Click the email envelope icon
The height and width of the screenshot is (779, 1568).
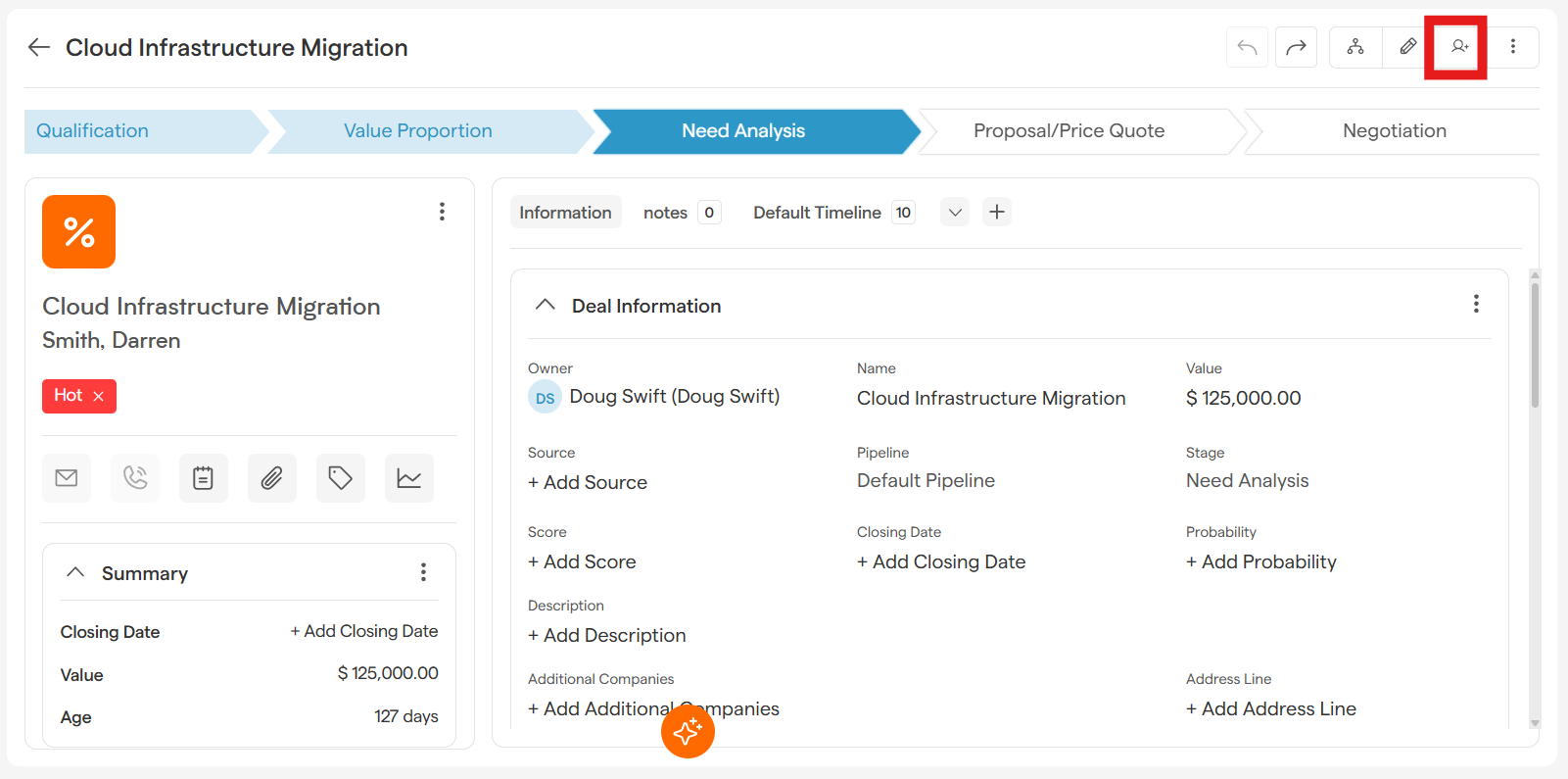tap(67, 478)
